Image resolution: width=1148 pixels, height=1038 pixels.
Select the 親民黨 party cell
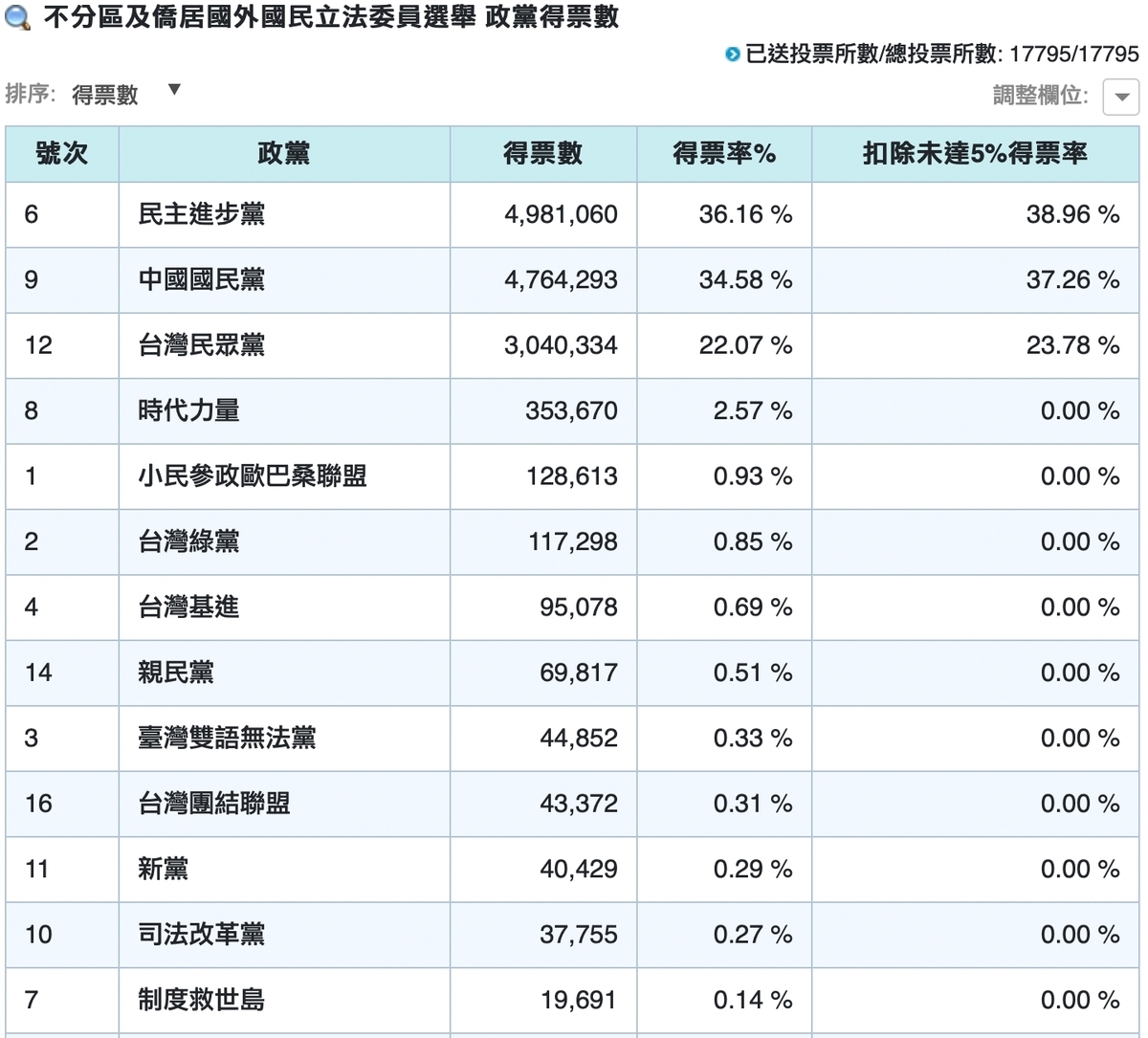pyautogui.click(x=284, y=673)
